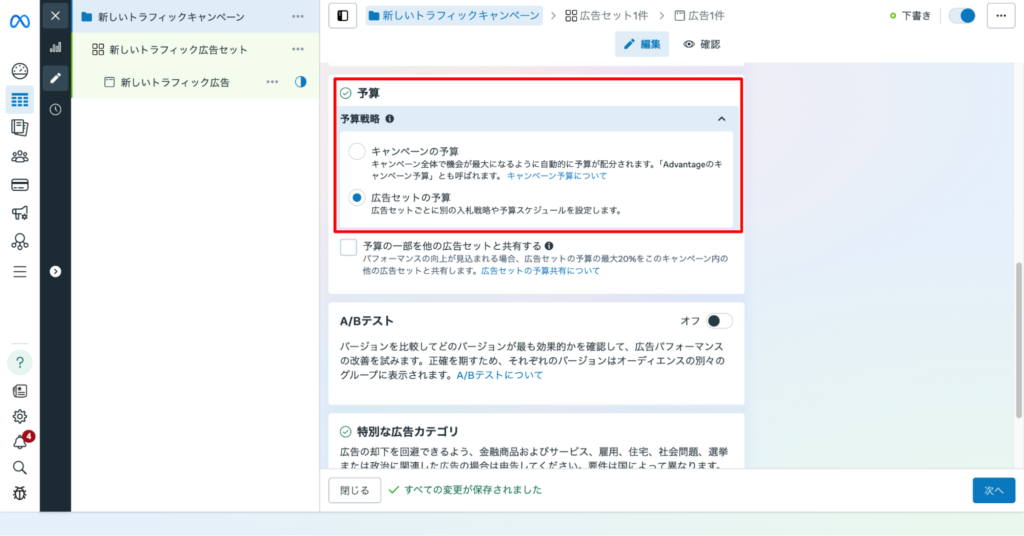Click the 次へ button

click(x=993, y=490)
